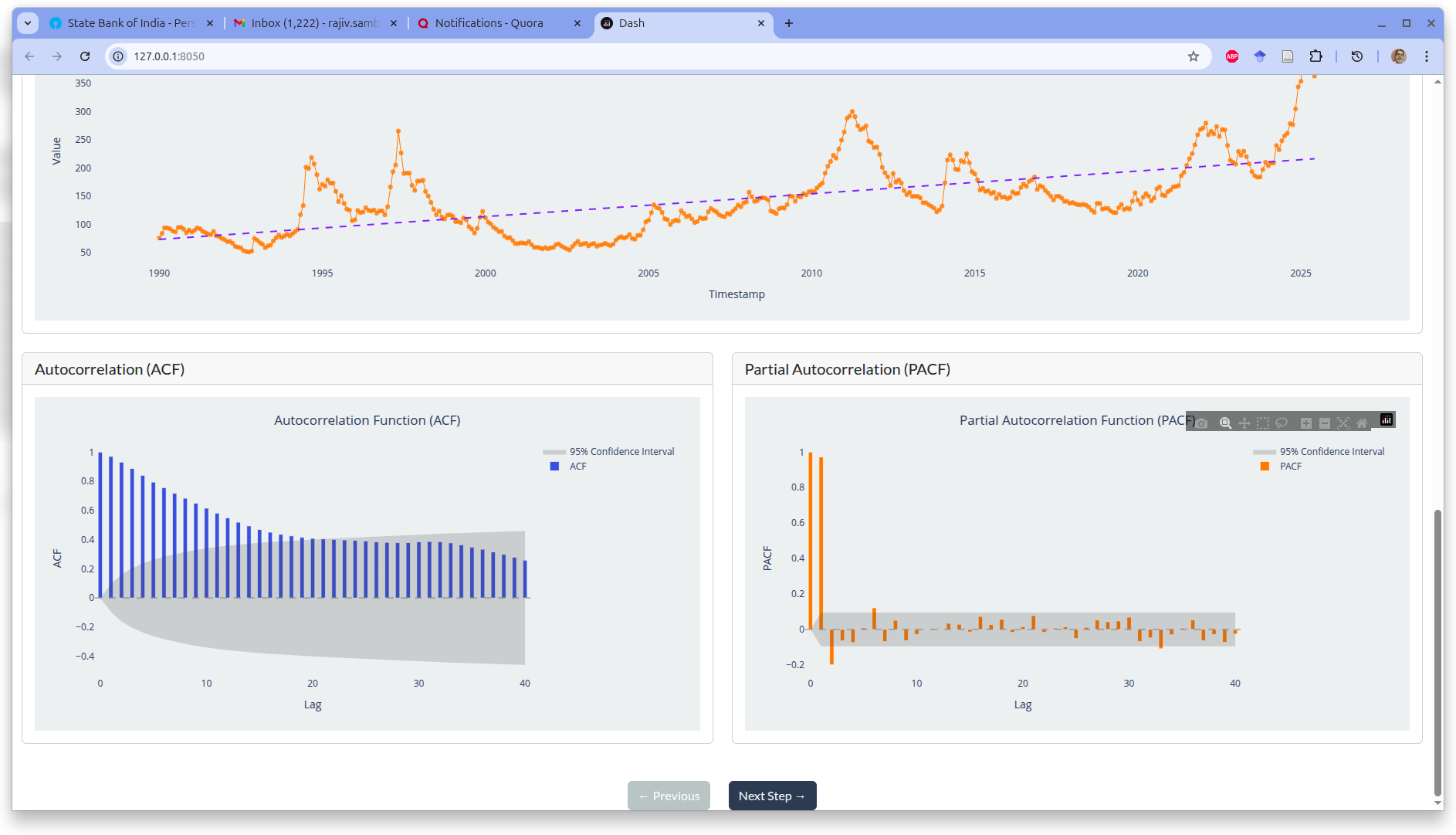This screenshot has height=835, width=1456.
Task: Click the Previous button
Action: tap(669, 796)
